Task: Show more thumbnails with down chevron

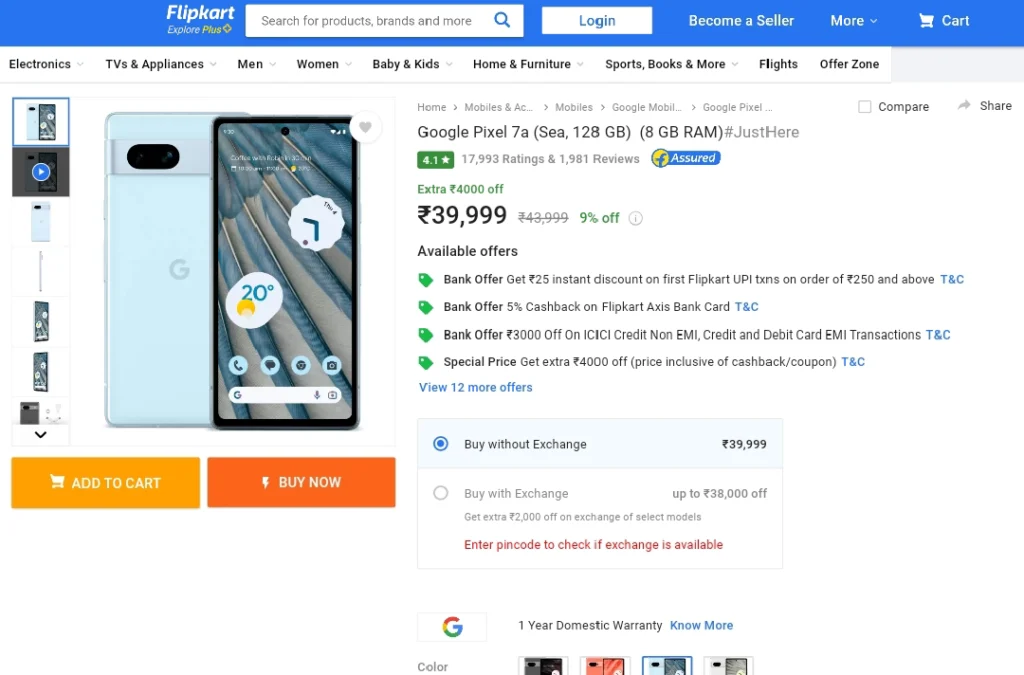Action: pos(40,435)
